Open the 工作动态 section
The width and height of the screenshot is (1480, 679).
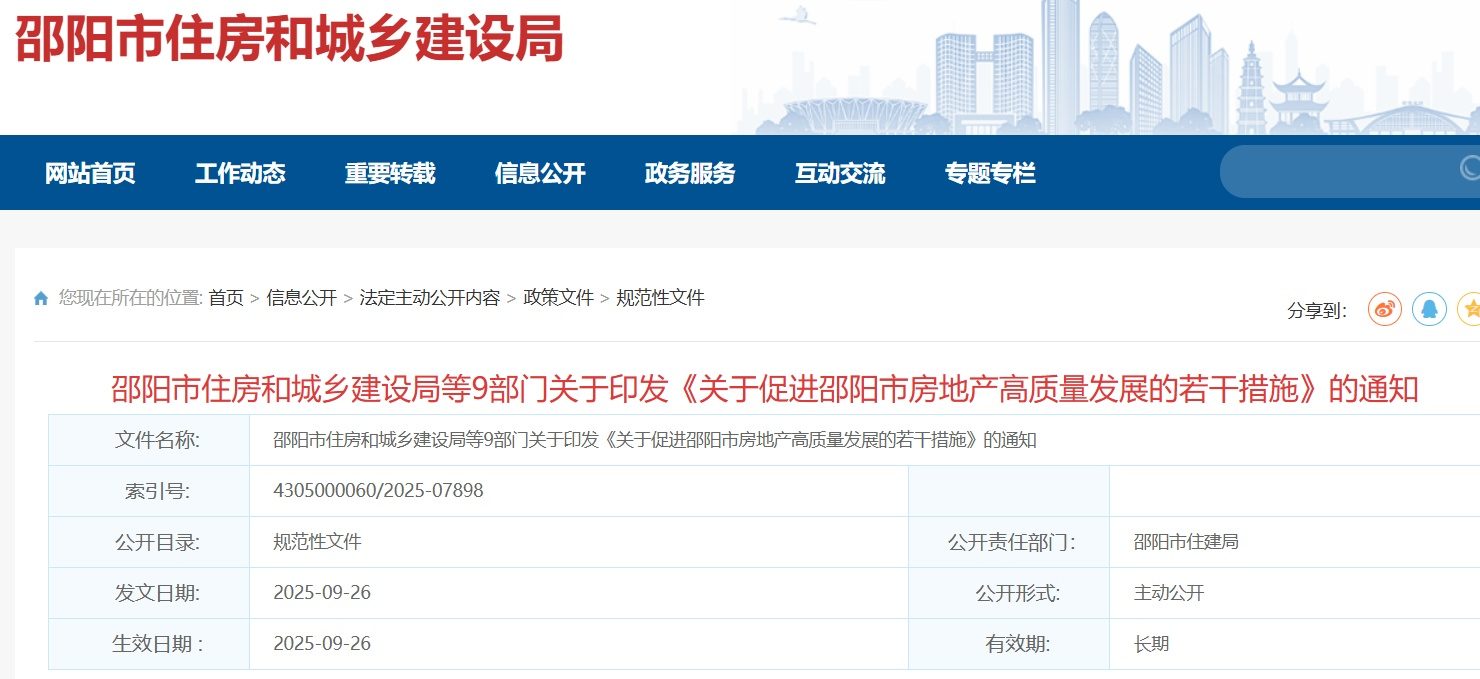click(x=240, y=172)
